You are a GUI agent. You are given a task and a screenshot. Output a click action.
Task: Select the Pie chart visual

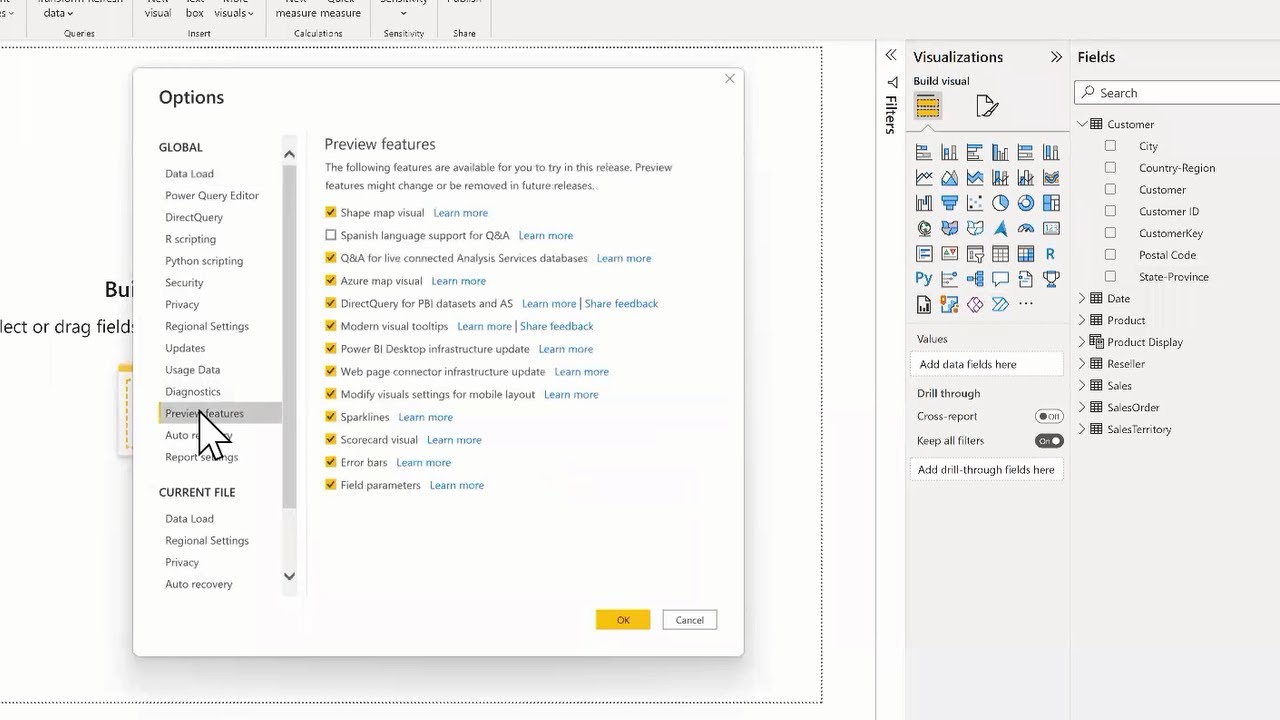(x=1000, y=203)
